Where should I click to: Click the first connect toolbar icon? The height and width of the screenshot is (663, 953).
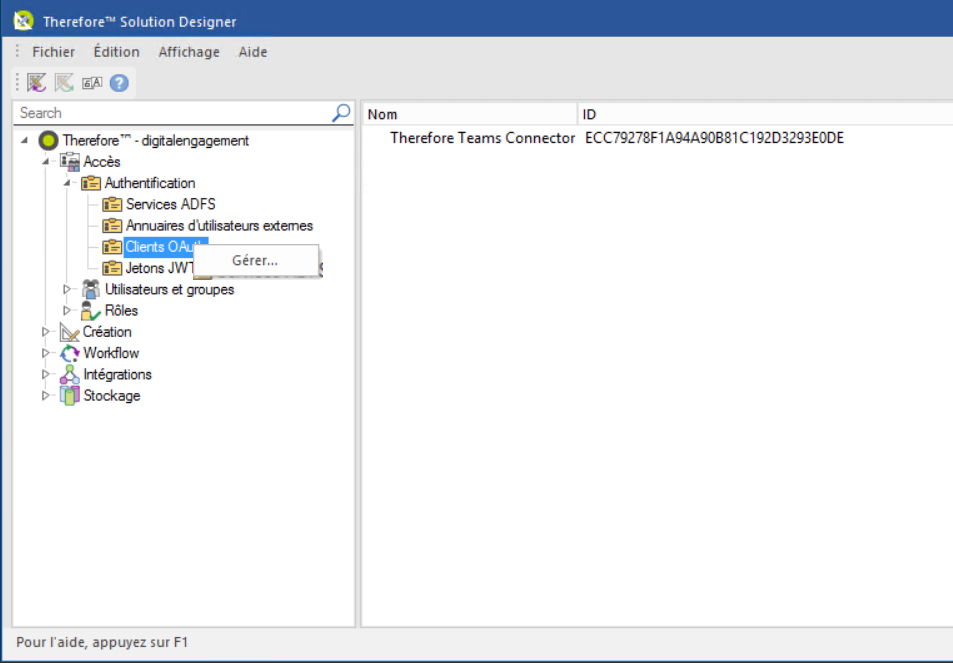(37, 83)
